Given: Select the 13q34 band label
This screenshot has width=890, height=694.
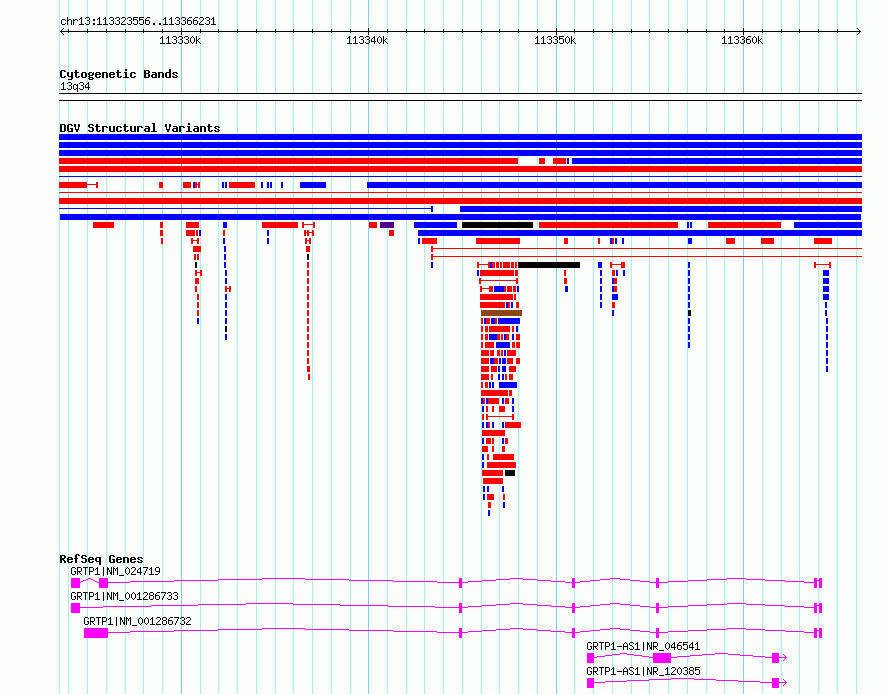Looking at the screenshot, I should tap(75, 87).
